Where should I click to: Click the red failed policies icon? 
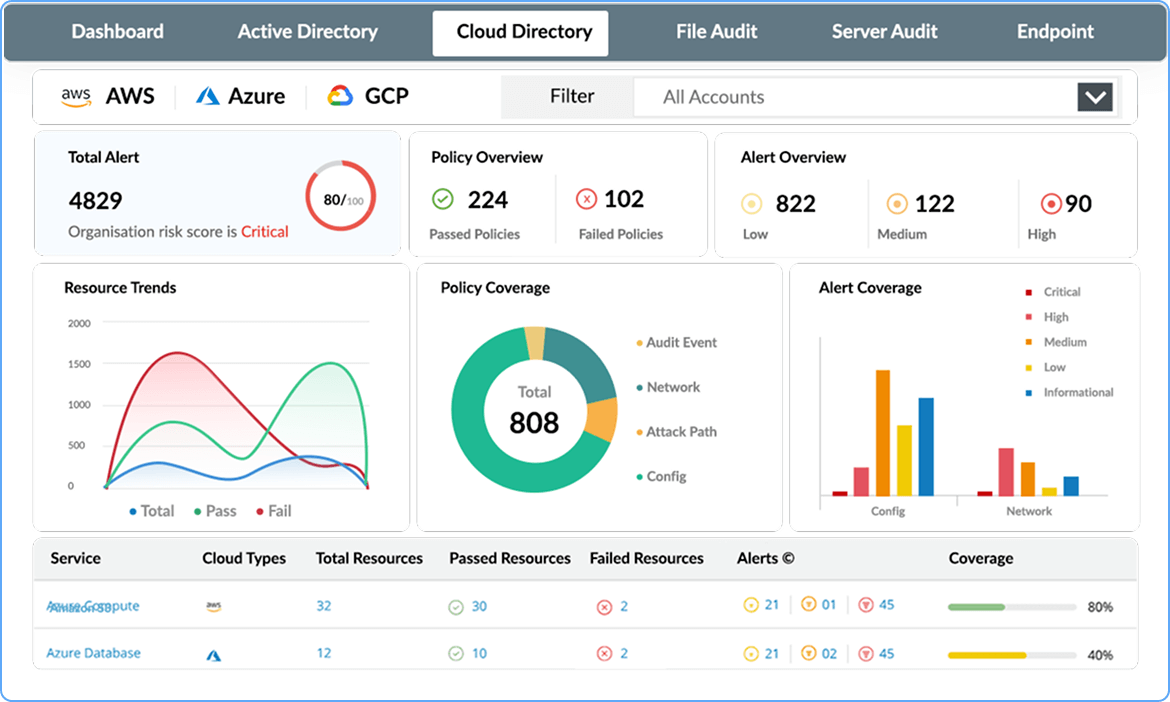587,199
